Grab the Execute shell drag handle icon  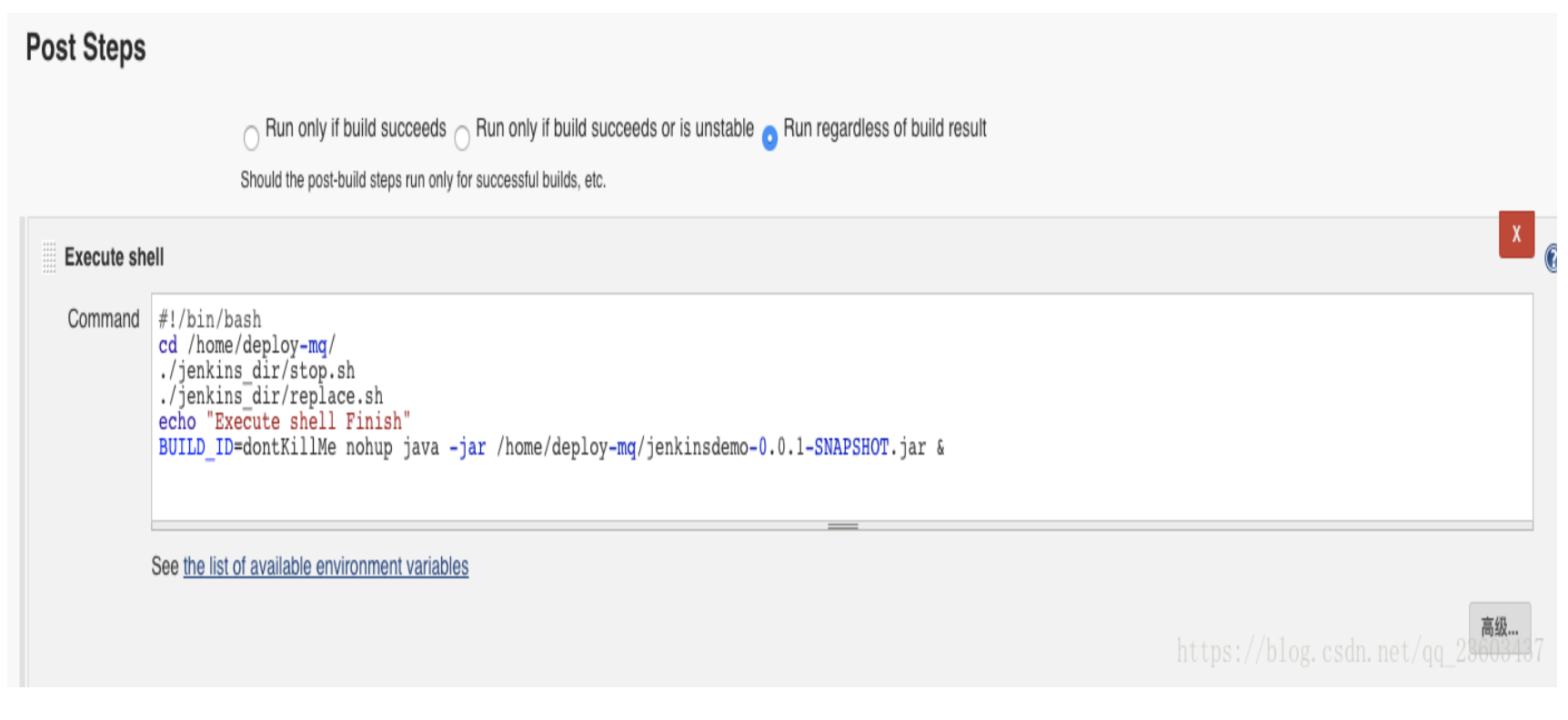(49, 257)
